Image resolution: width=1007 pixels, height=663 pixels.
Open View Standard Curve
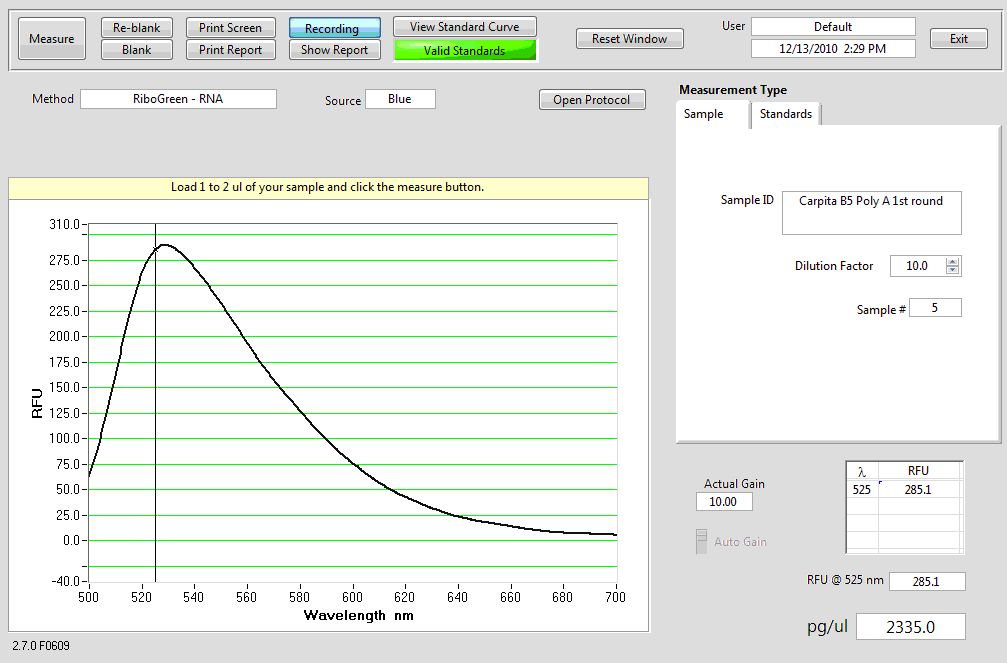(464, 27)
